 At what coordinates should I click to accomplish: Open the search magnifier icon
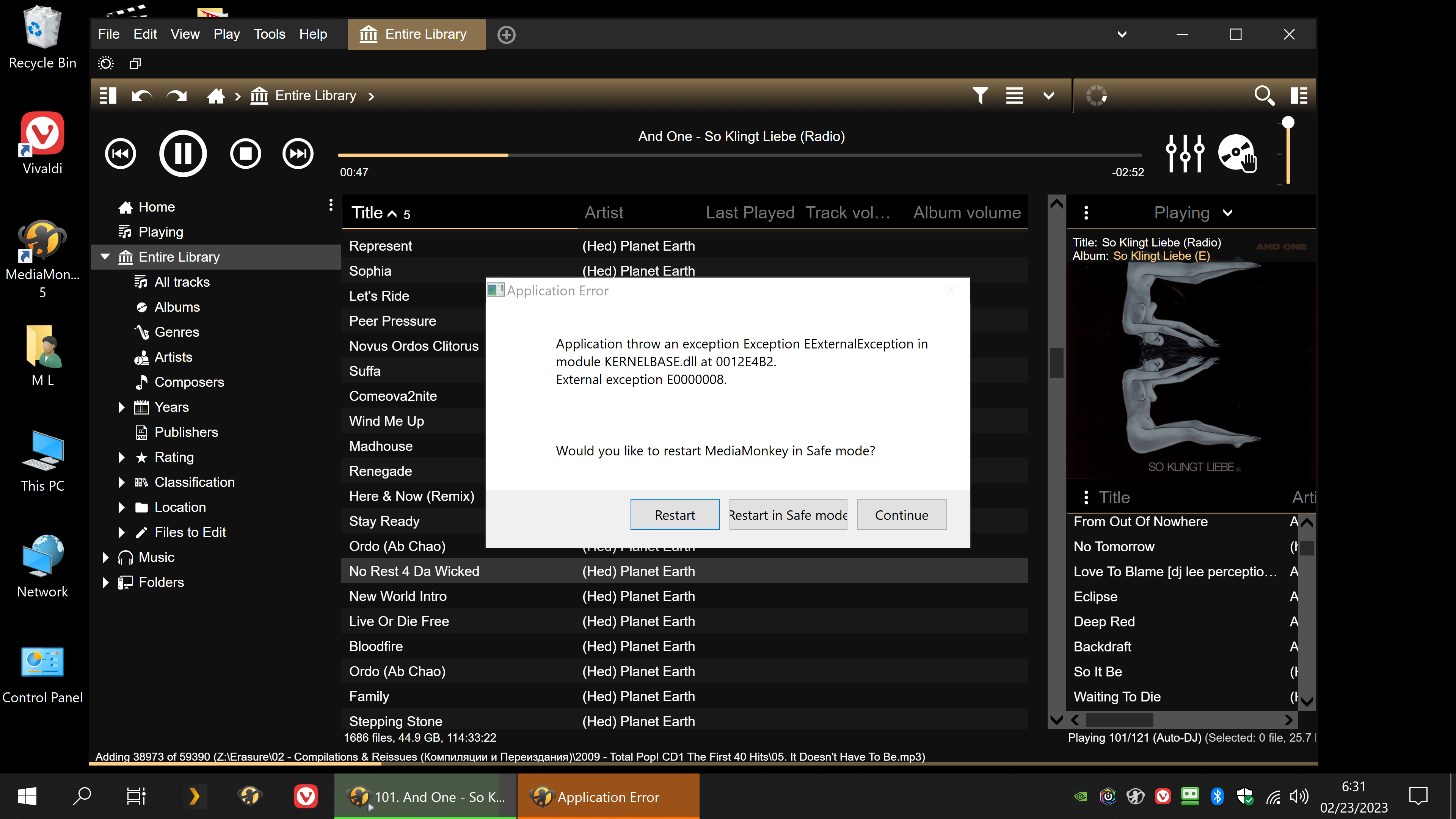tap(1264, 96)
